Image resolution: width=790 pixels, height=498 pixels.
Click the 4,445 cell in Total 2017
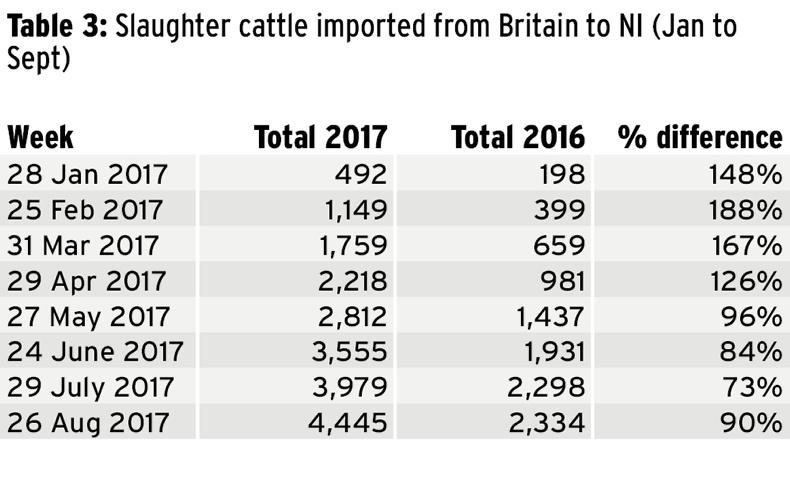coord(347,422)
